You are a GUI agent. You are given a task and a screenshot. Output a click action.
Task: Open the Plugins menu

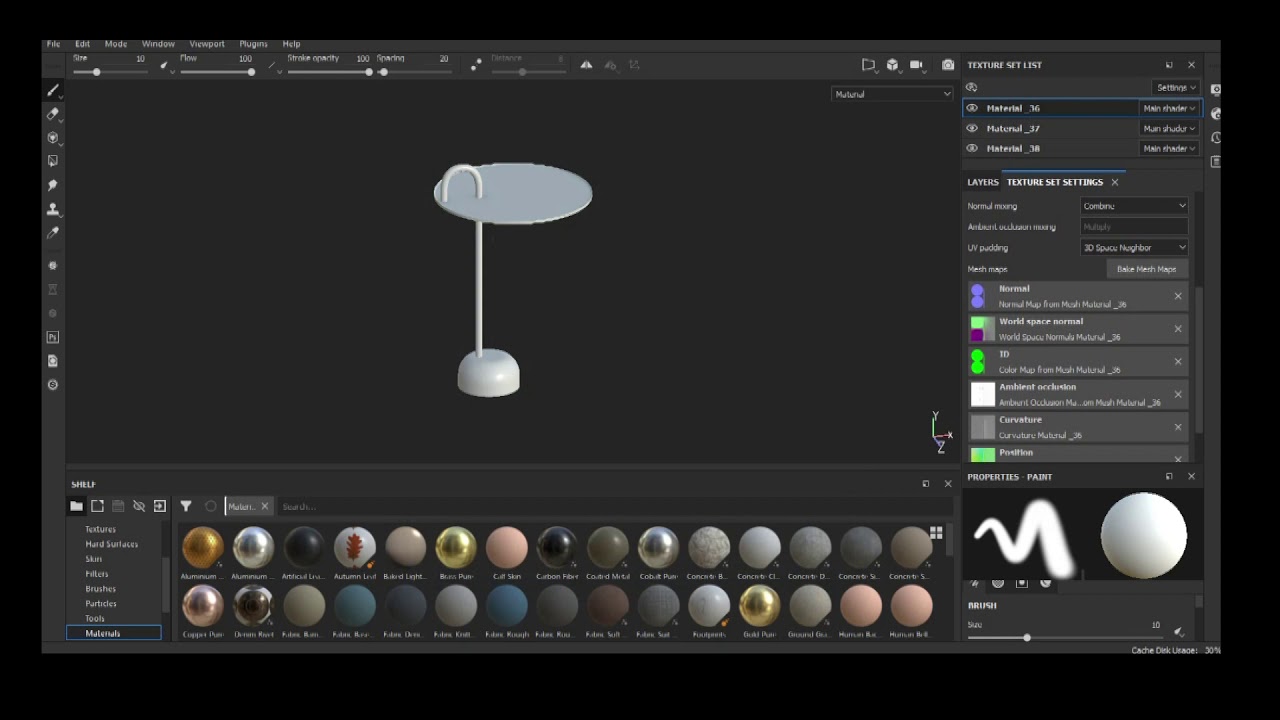tap(253, 44)
